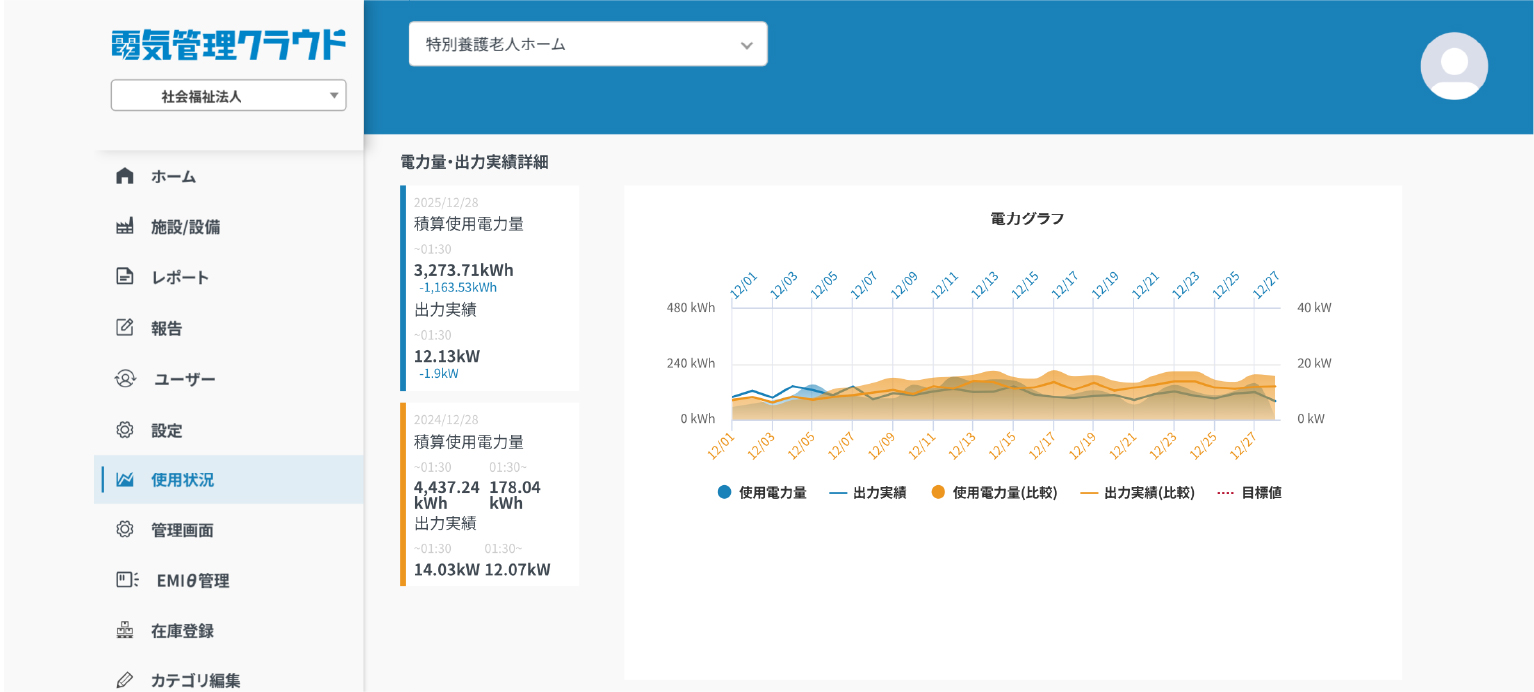Select the 在庫登録 icon
Screen dimensions: 1534x692
coord(124,630)
